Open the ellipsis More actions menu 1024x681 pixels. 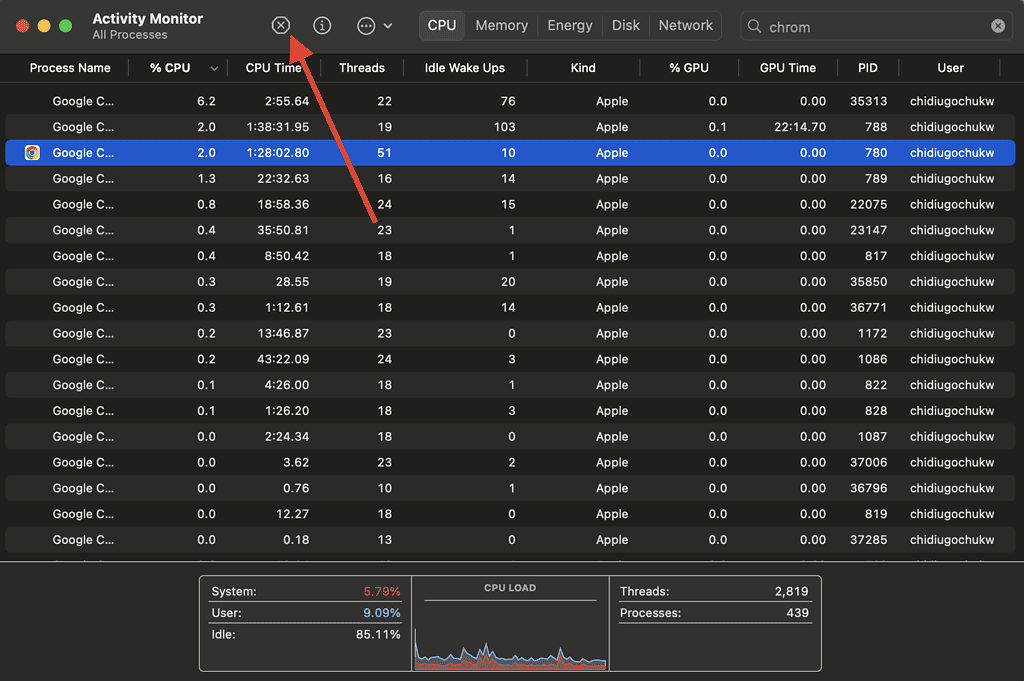coord(367,26)
